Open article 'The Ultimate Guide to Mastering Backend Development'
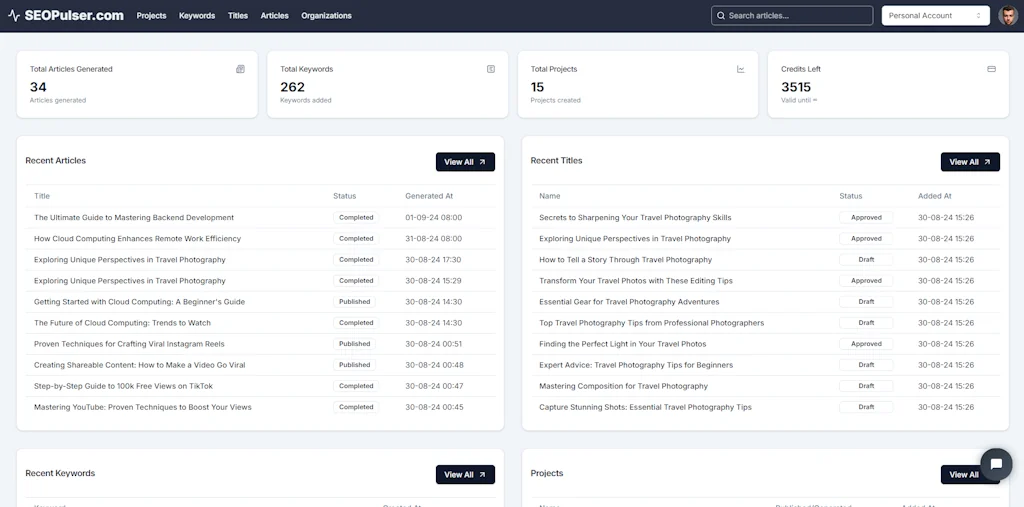 click(x=134, y=217)
